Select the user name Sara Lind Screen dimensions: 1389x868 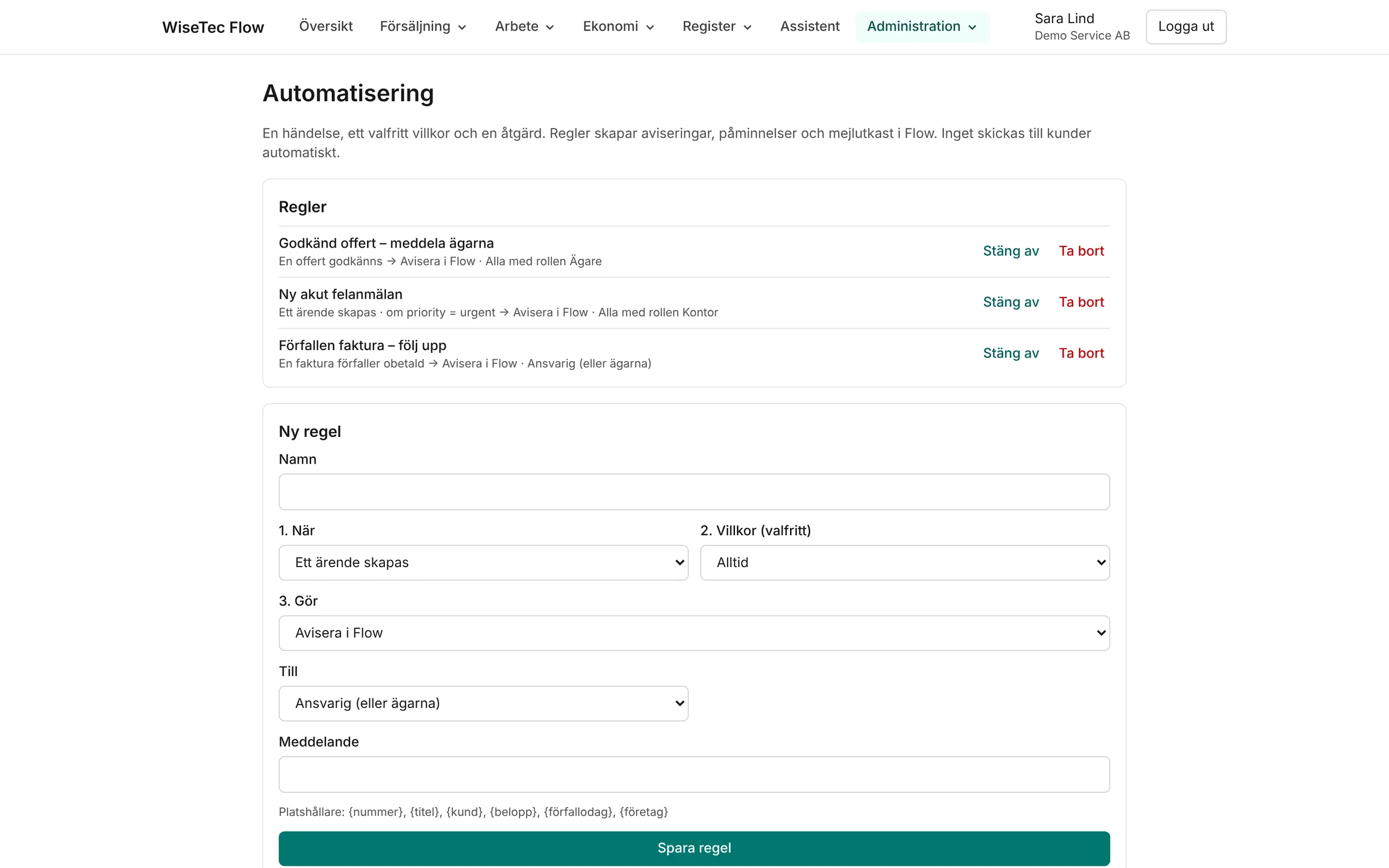(1064, 19)
